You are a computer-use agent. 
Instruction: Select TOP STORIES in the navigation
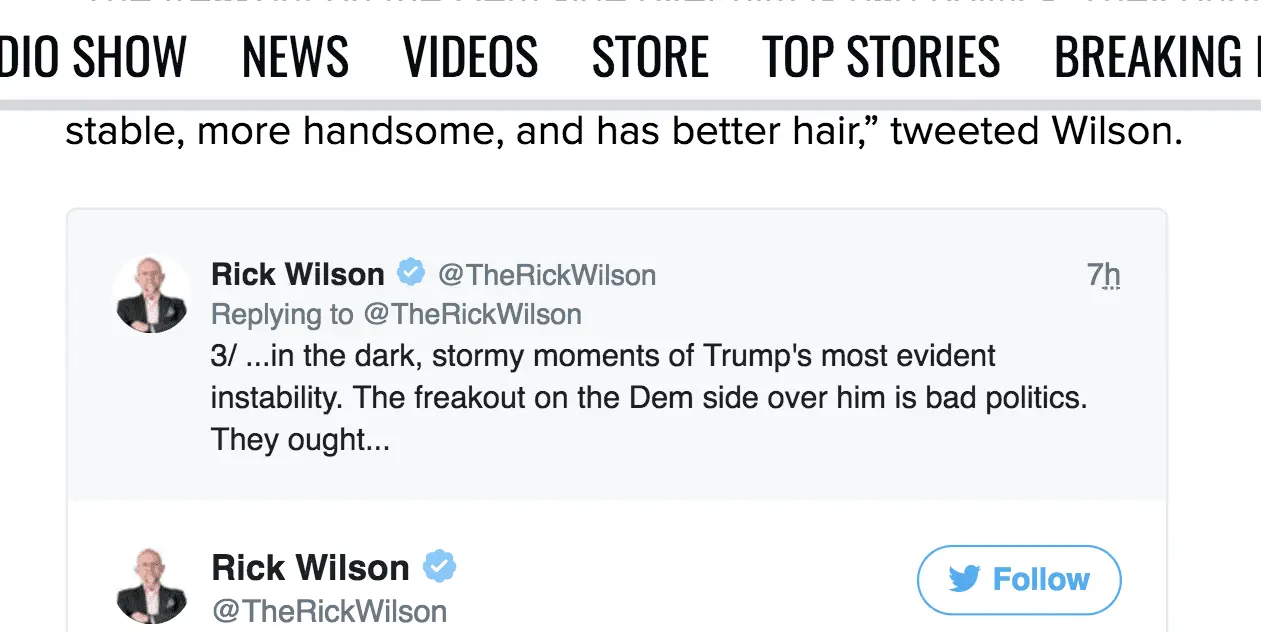point(881,57)
